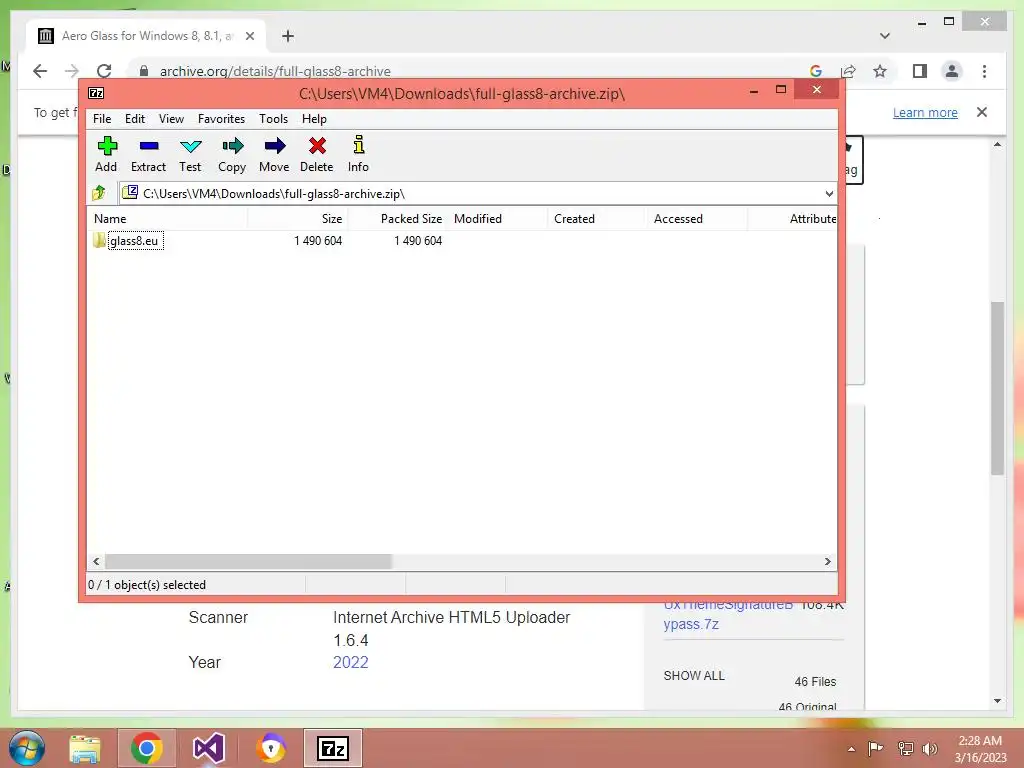
Task: Click the 7-Zip path input field
Action: [x=477, y=193]
